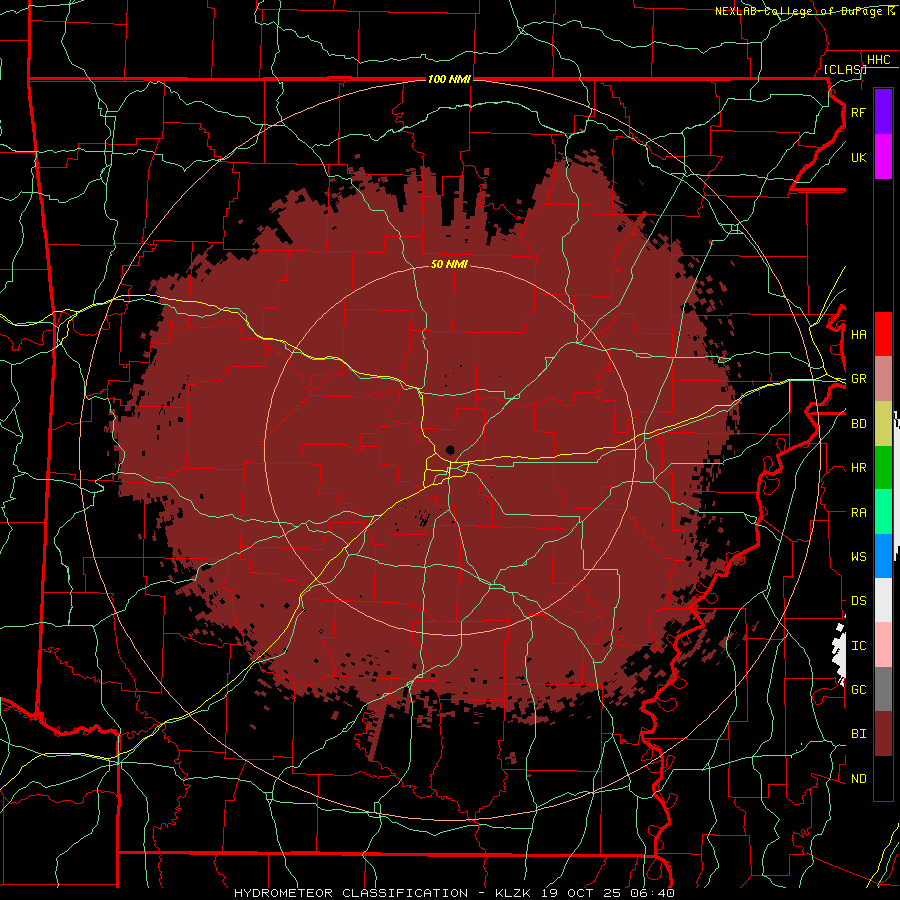Viewport: 900px width, 900px height.
Task: Click the black radar site dot at center
Action: pyautogui.click(x=450, y=450)
